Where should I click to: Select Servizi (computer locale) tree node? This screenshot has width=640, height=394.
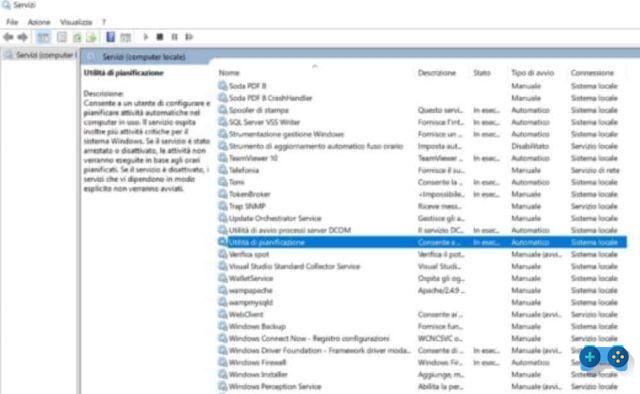pos(45,55)
